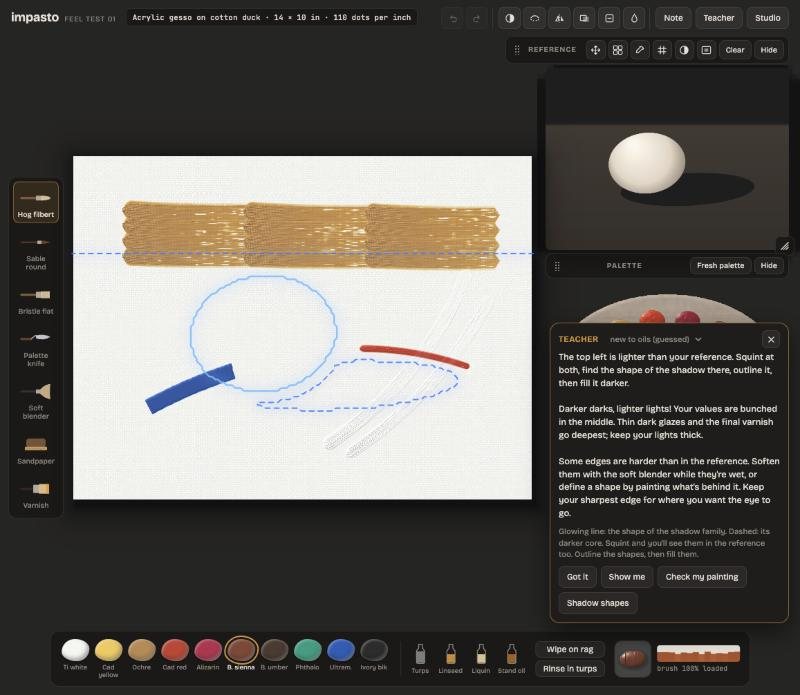The height and width of the screenshot is (695, 800).
Task: Click the brush load level bar
Action: tap(698, 654)
